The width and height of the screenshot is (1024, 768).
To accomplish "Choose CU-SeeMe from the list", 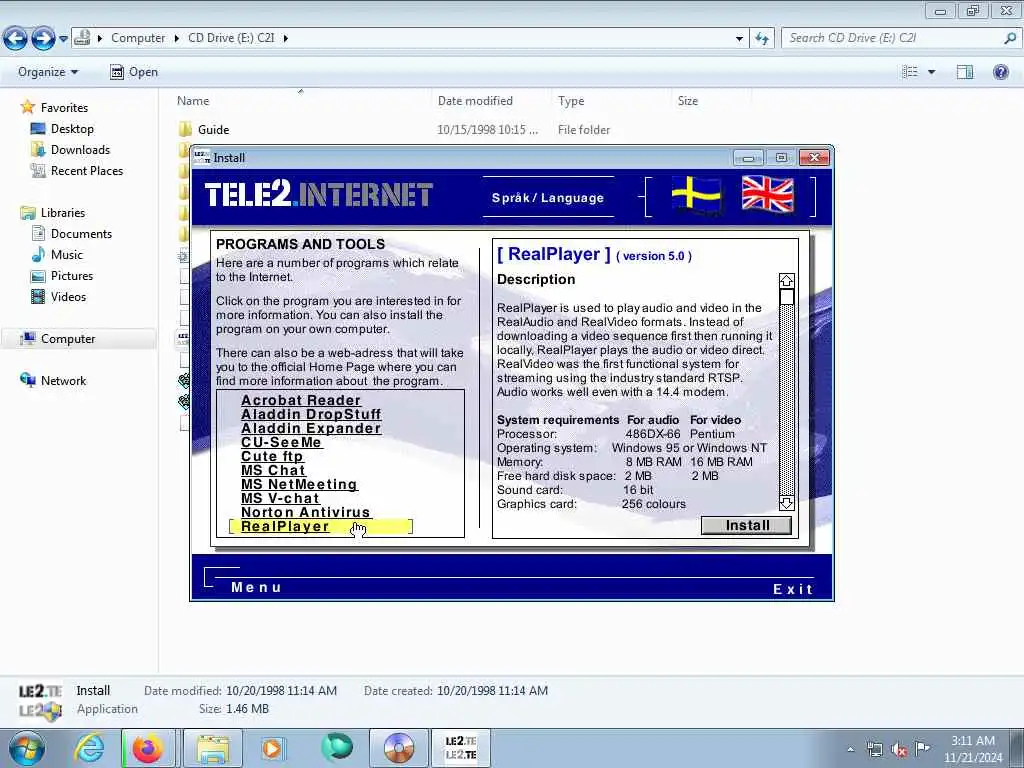I will pyautogui.click(x=281, y=442).
